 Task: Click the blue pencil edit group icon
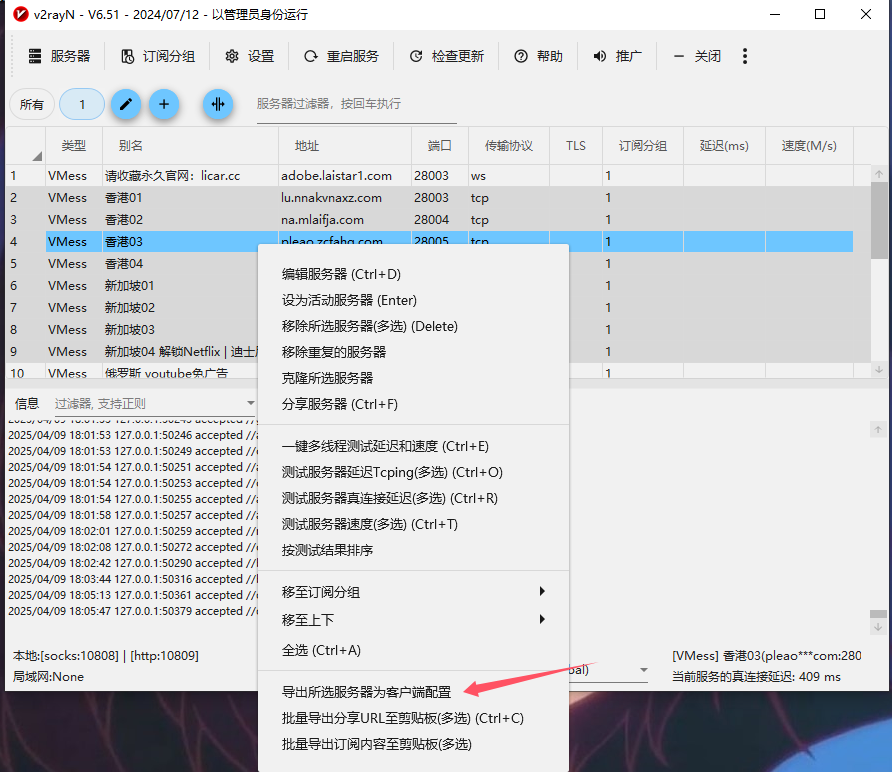[x=125, y=104]
